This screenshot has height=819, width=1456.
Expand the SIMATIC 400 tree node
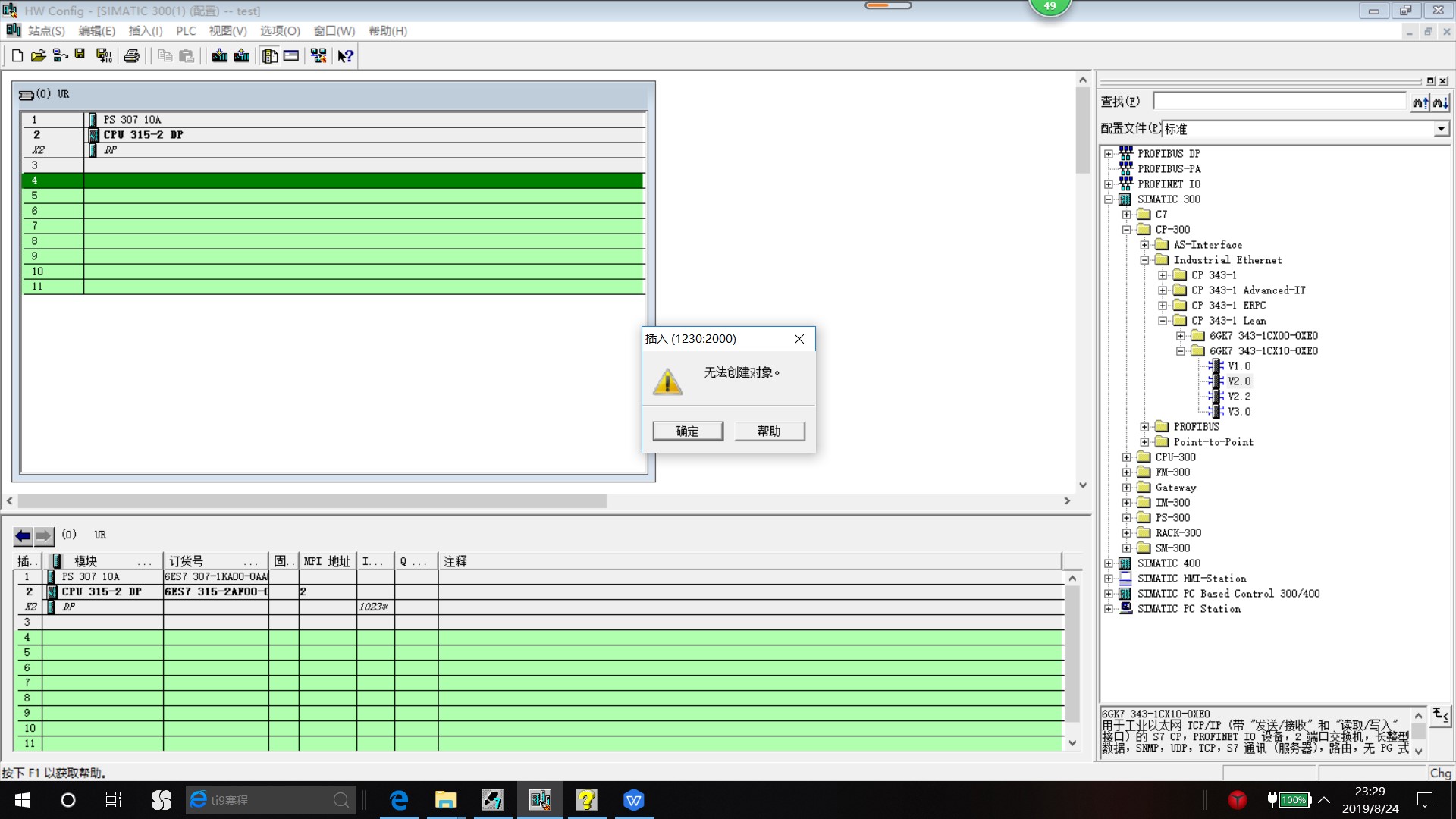(x=1109, y=563)
